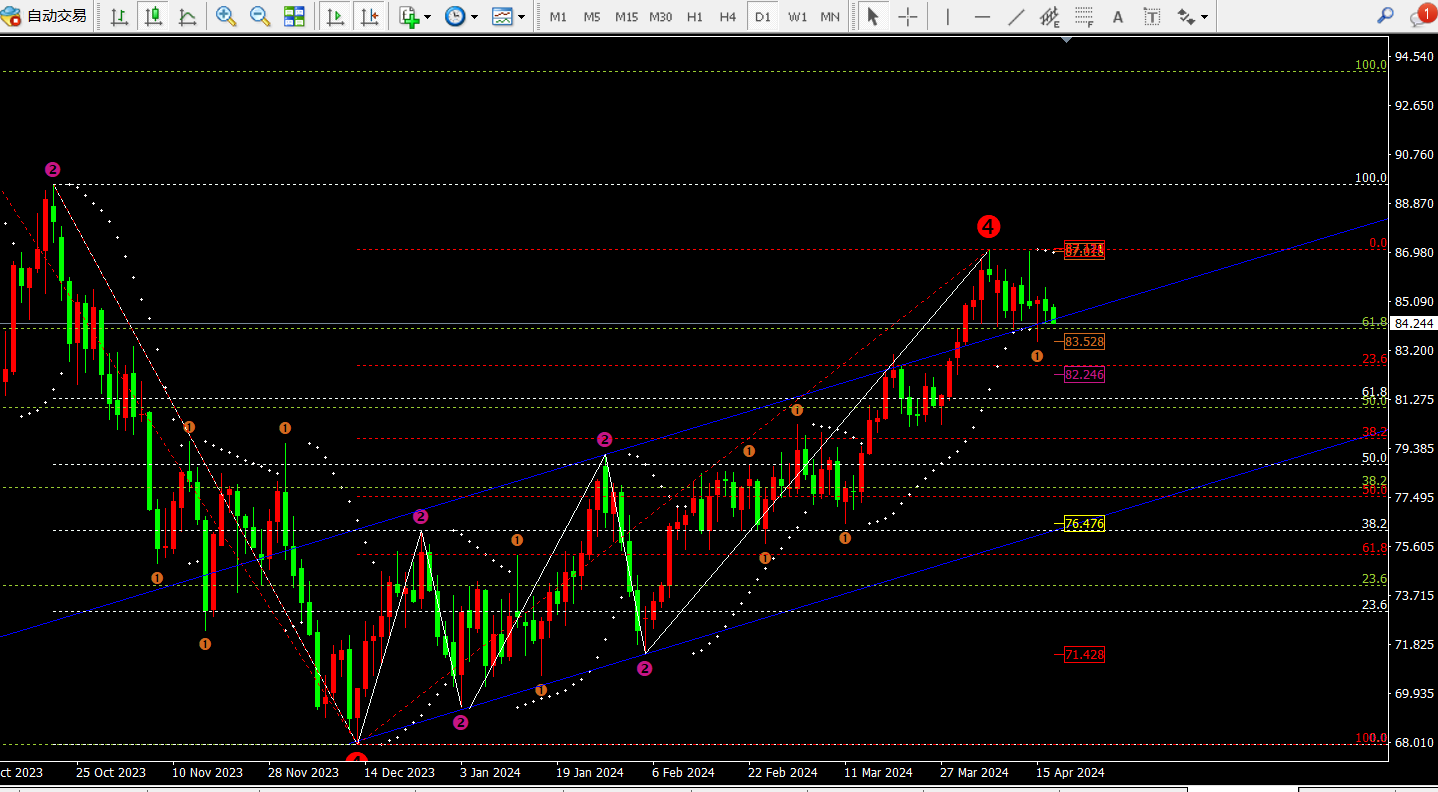
Task: Draw a vertical line on chart
Action: coord(948,16)
